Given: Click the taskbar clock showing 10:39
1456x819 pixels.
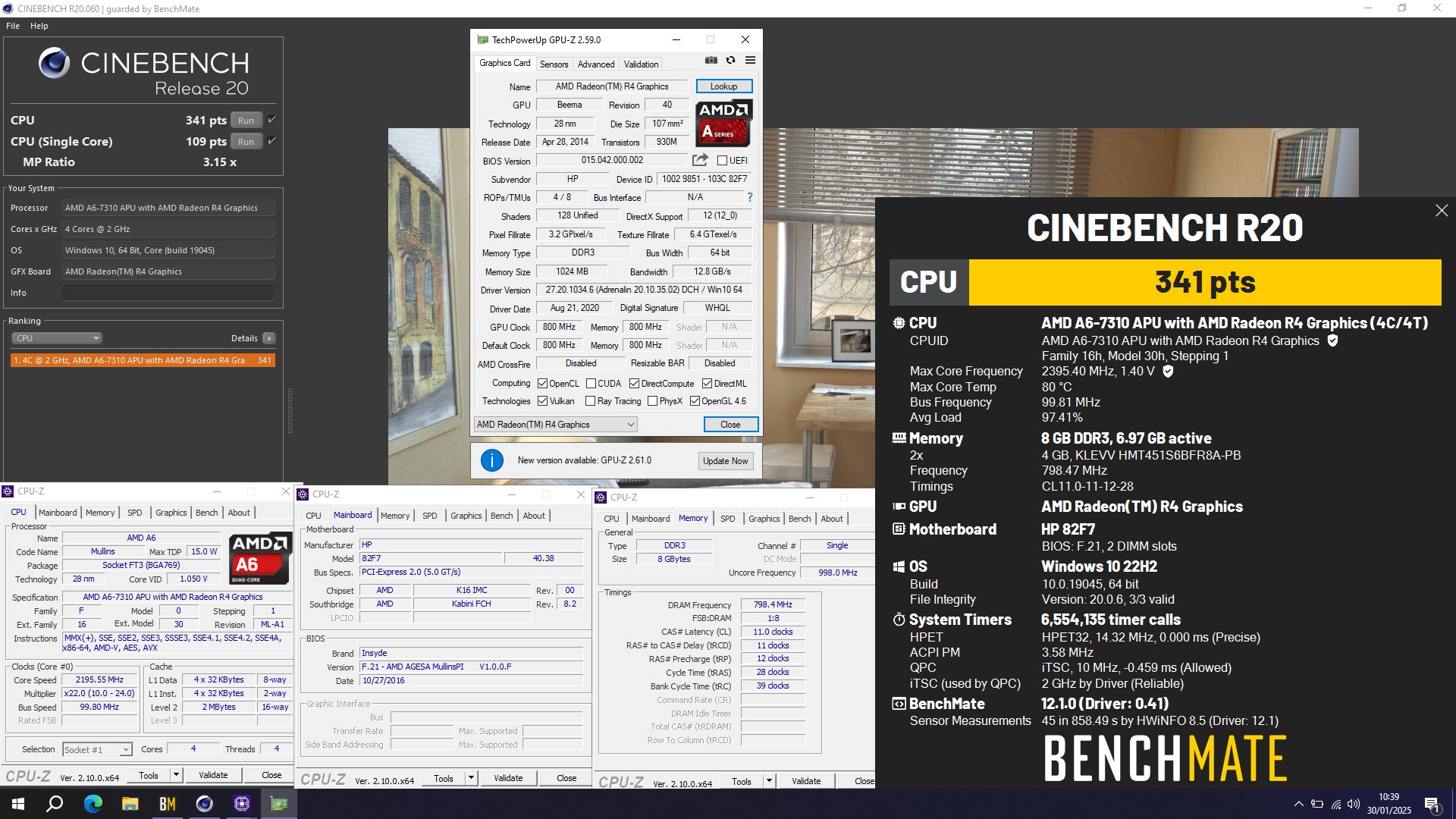Looking at the screenshot, I should pyautogui.click(x=1389, y=804).
